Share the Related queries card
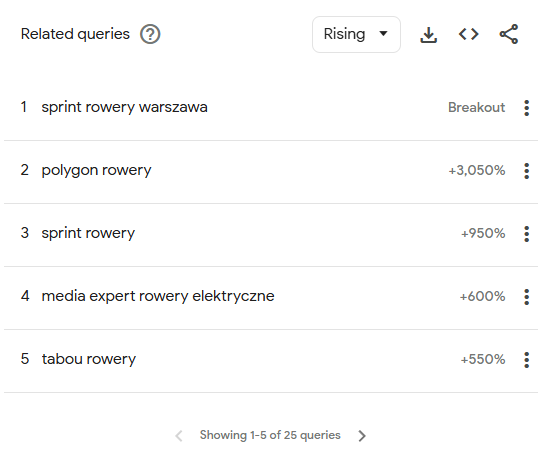 click(x=509, y=34)
